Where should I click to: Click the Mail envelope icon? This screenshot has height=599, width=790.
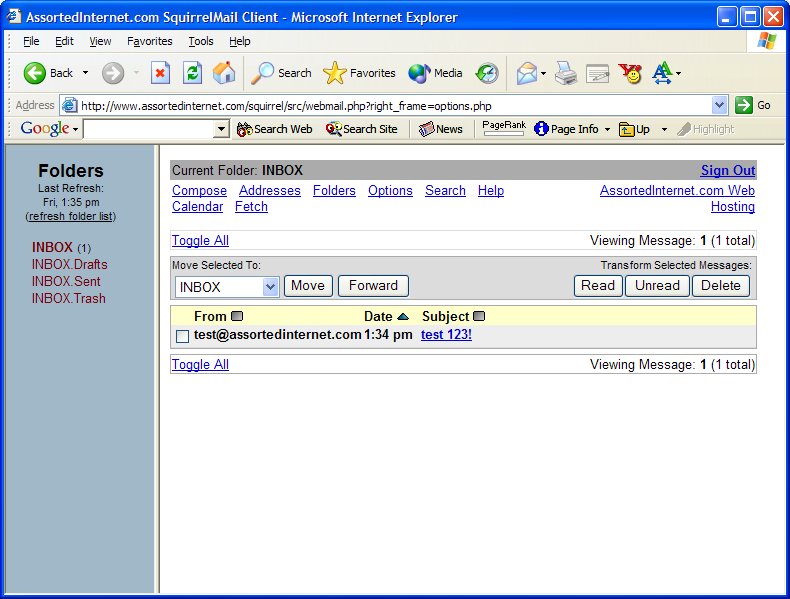[x=527, y=73]
